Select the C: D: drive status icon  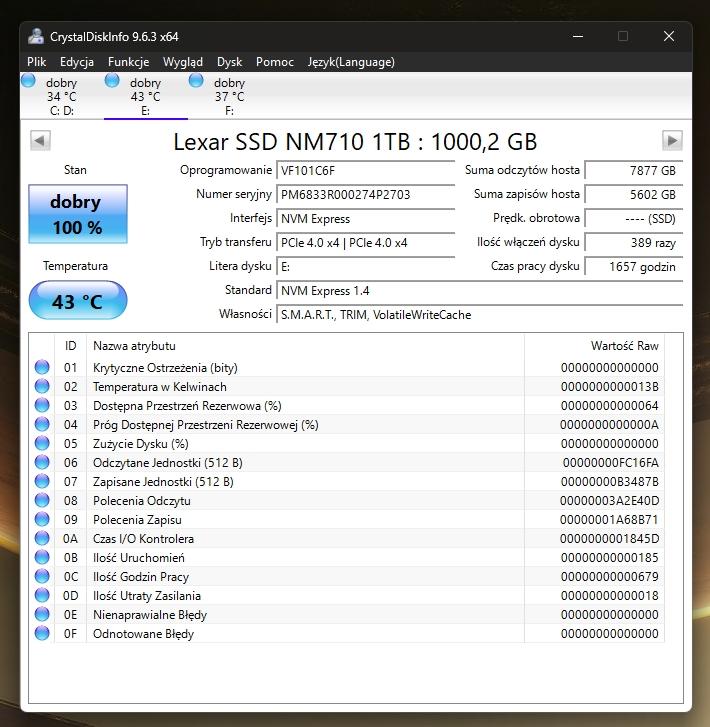[x=28, y=81]
